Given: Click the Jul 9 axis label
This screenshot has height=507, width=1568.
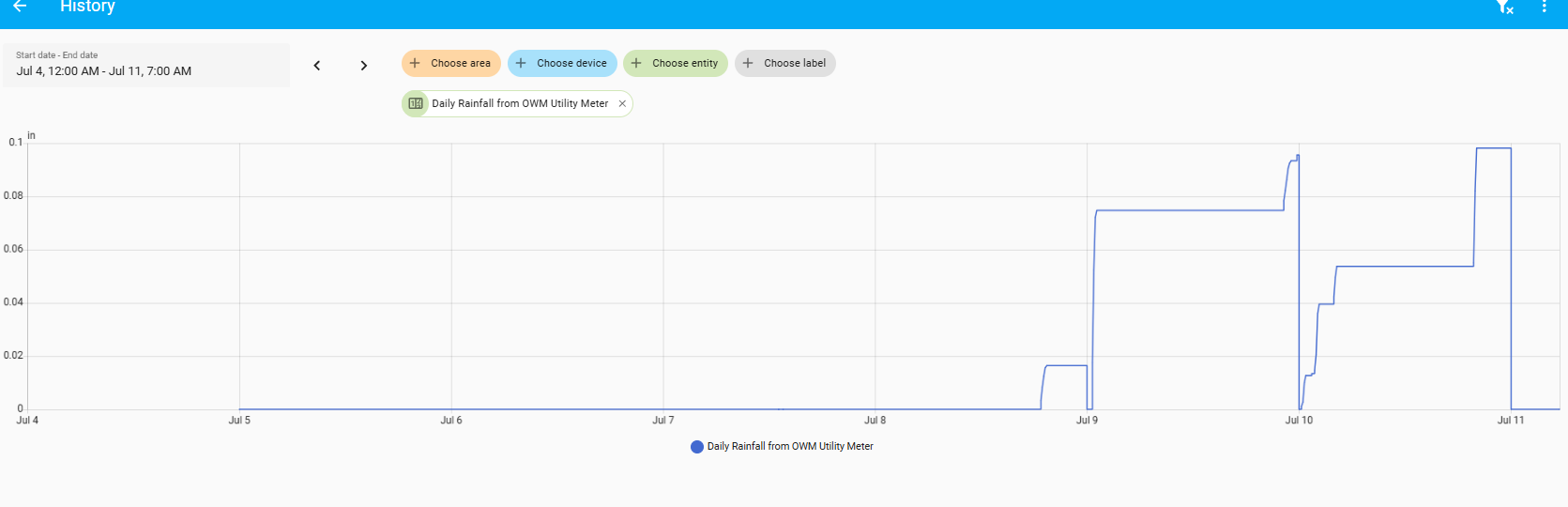Looking at the screenshot, I should pos(1087,421).
